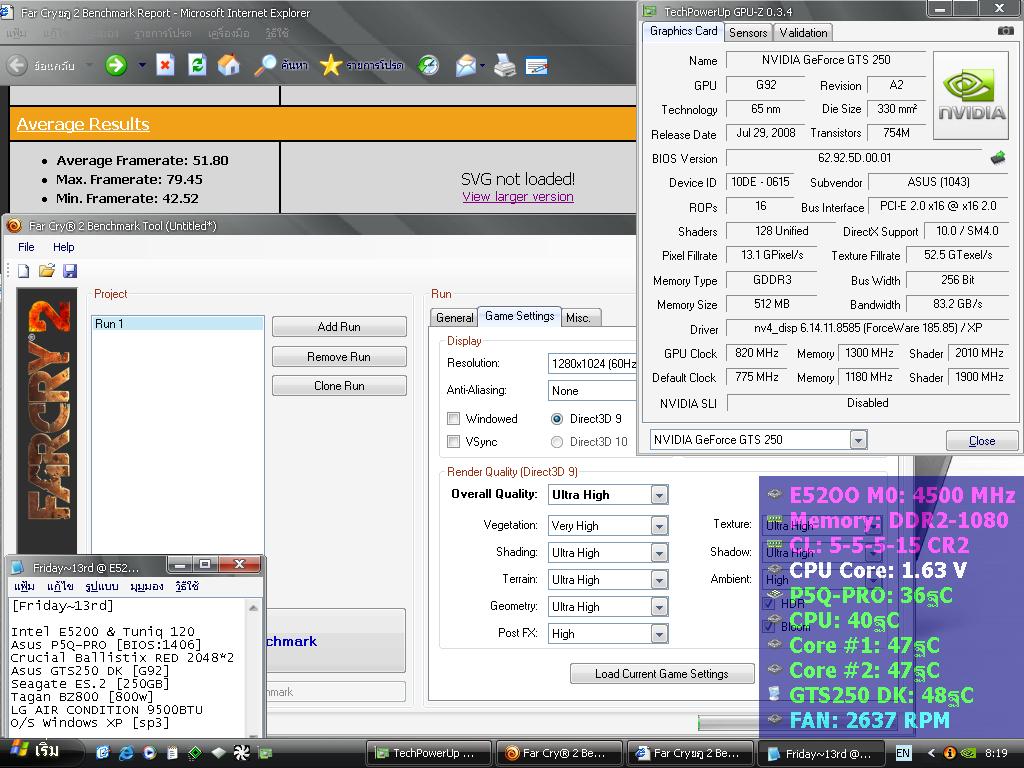The width and height of the screenshot is (1024, 768).
Task: Click the Remove Run button
Action: pyautogui.click(x=339, y=357)
